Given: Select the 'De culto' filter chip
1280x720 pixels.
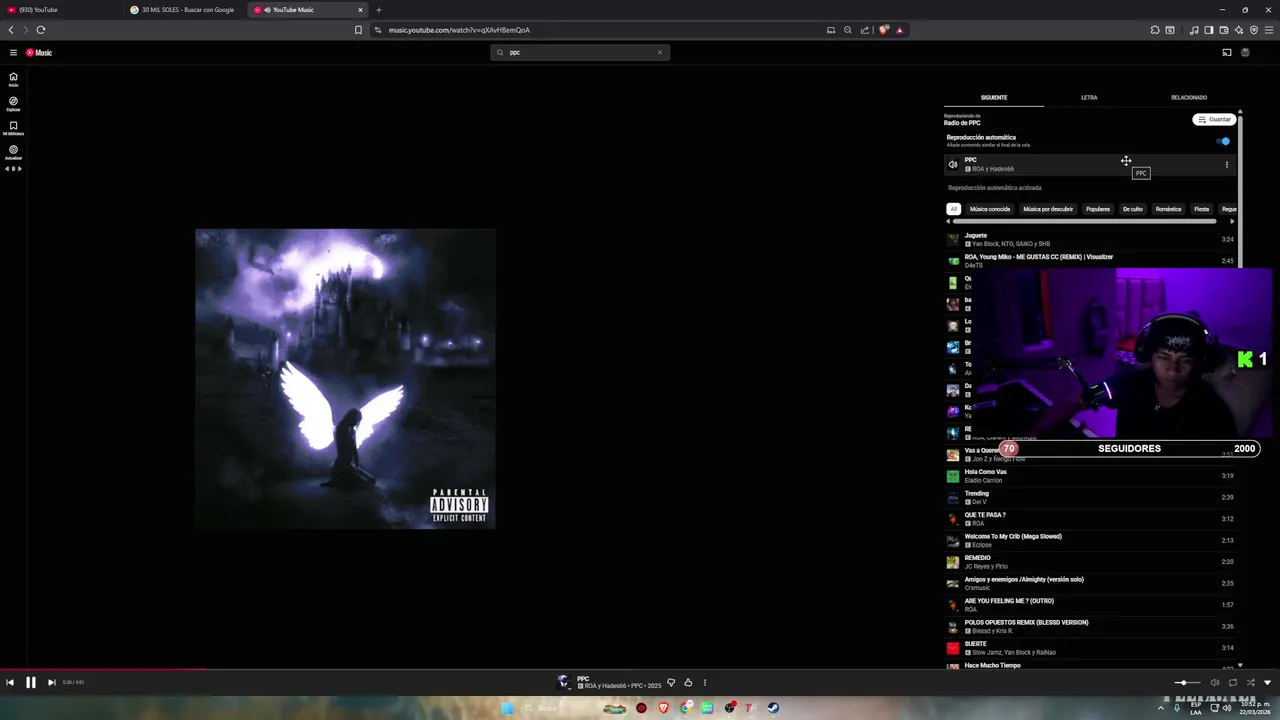Looking at the screenshot, I should click(1132, 209).
